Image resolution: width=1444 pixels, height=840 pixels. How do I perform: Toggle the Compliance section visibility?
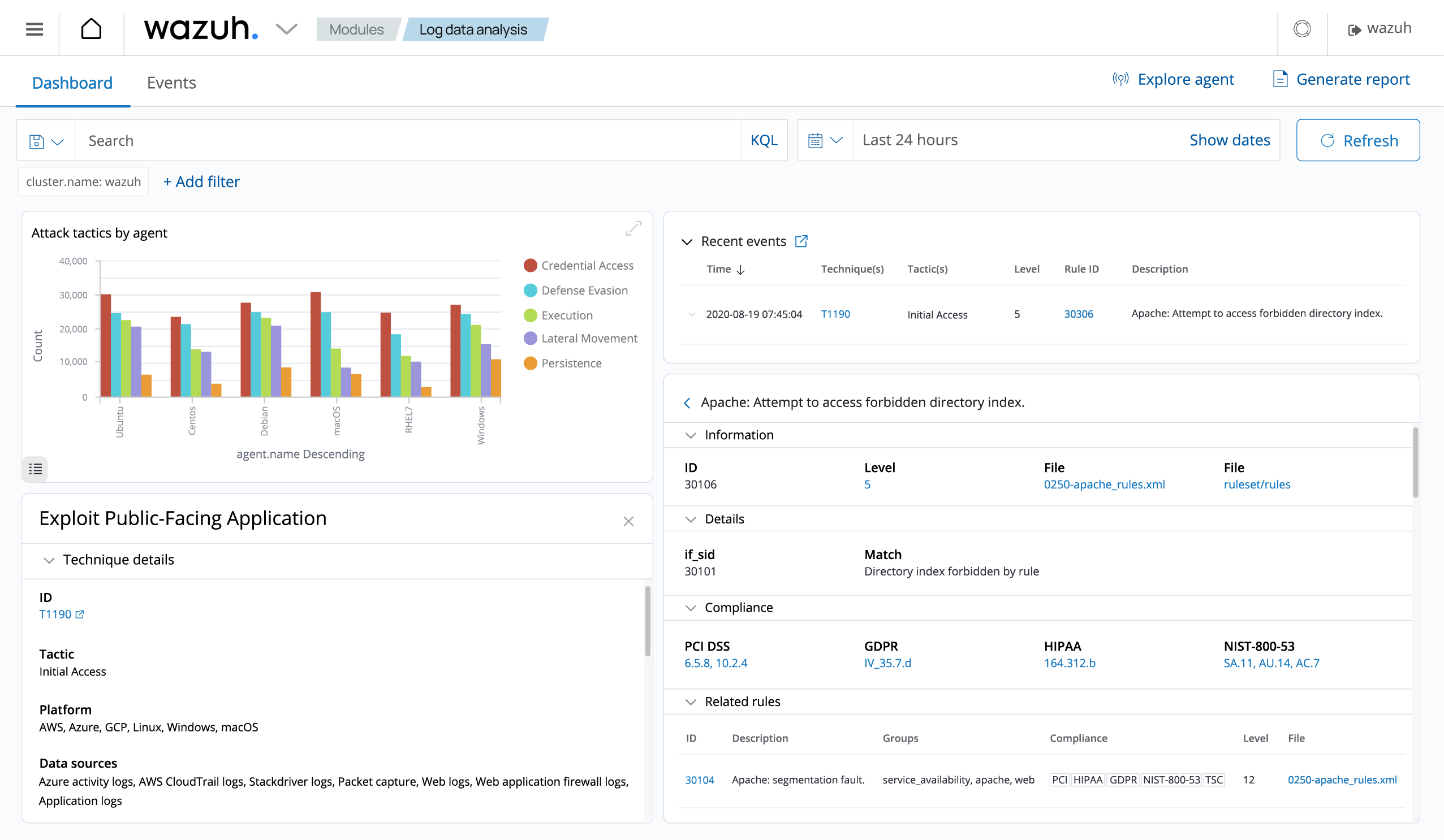tap(690, 607)
